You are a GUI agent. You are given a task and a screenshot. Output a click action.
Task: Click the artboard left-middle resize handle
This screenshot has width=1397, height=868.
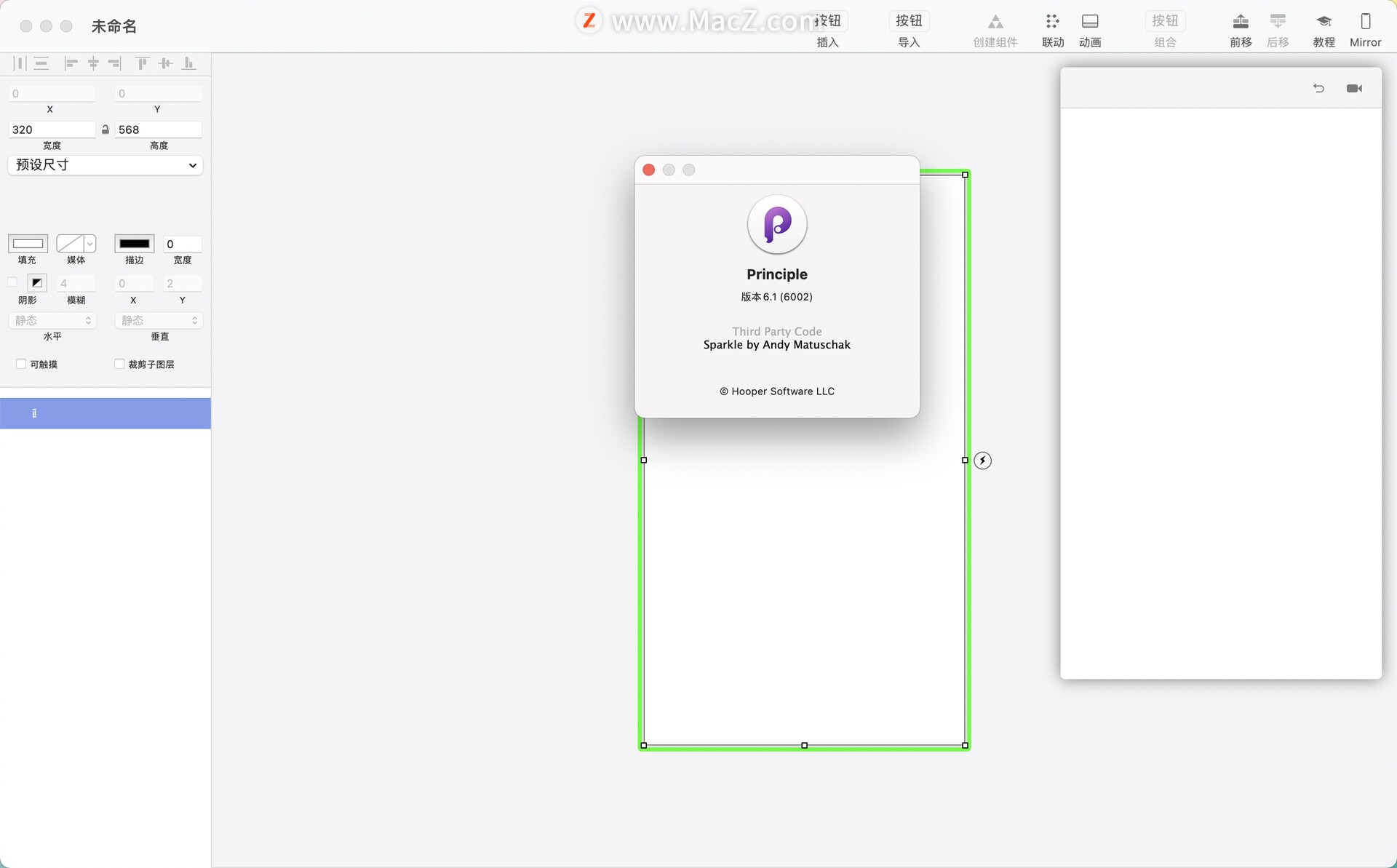pyautogui.click(x=643, y=460)
